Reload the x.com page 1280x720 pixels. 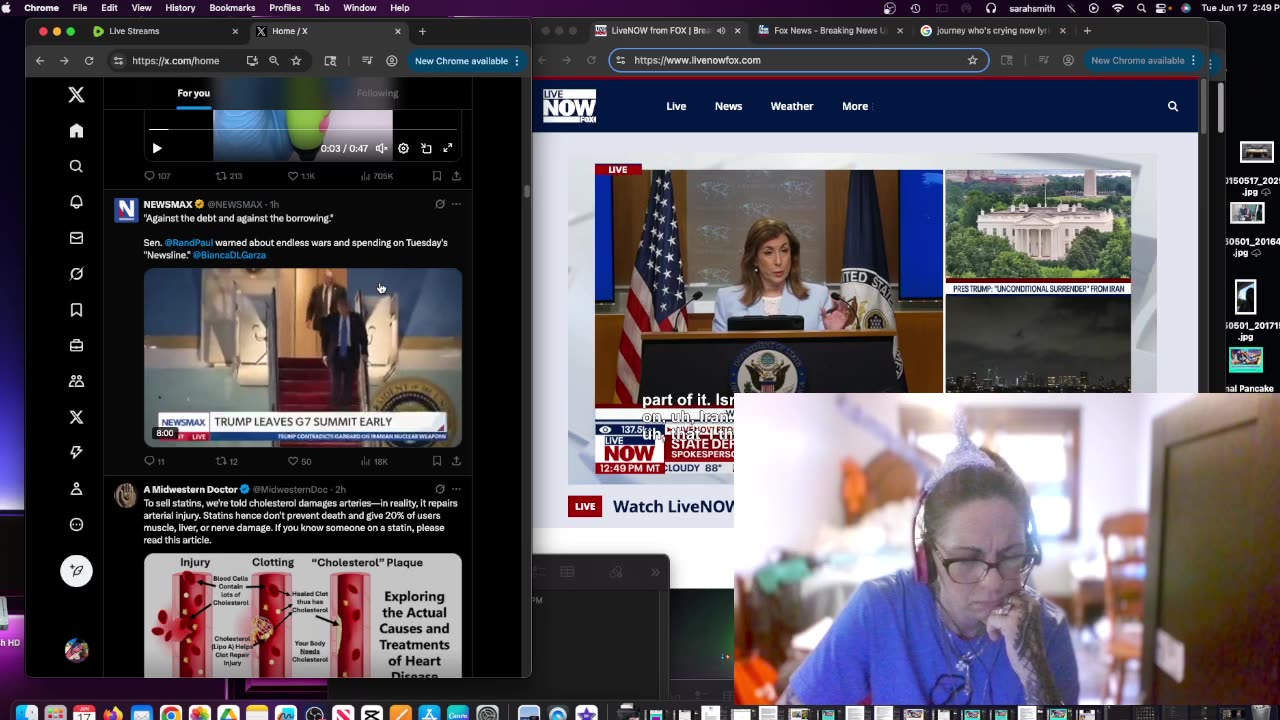pos(89,61)
